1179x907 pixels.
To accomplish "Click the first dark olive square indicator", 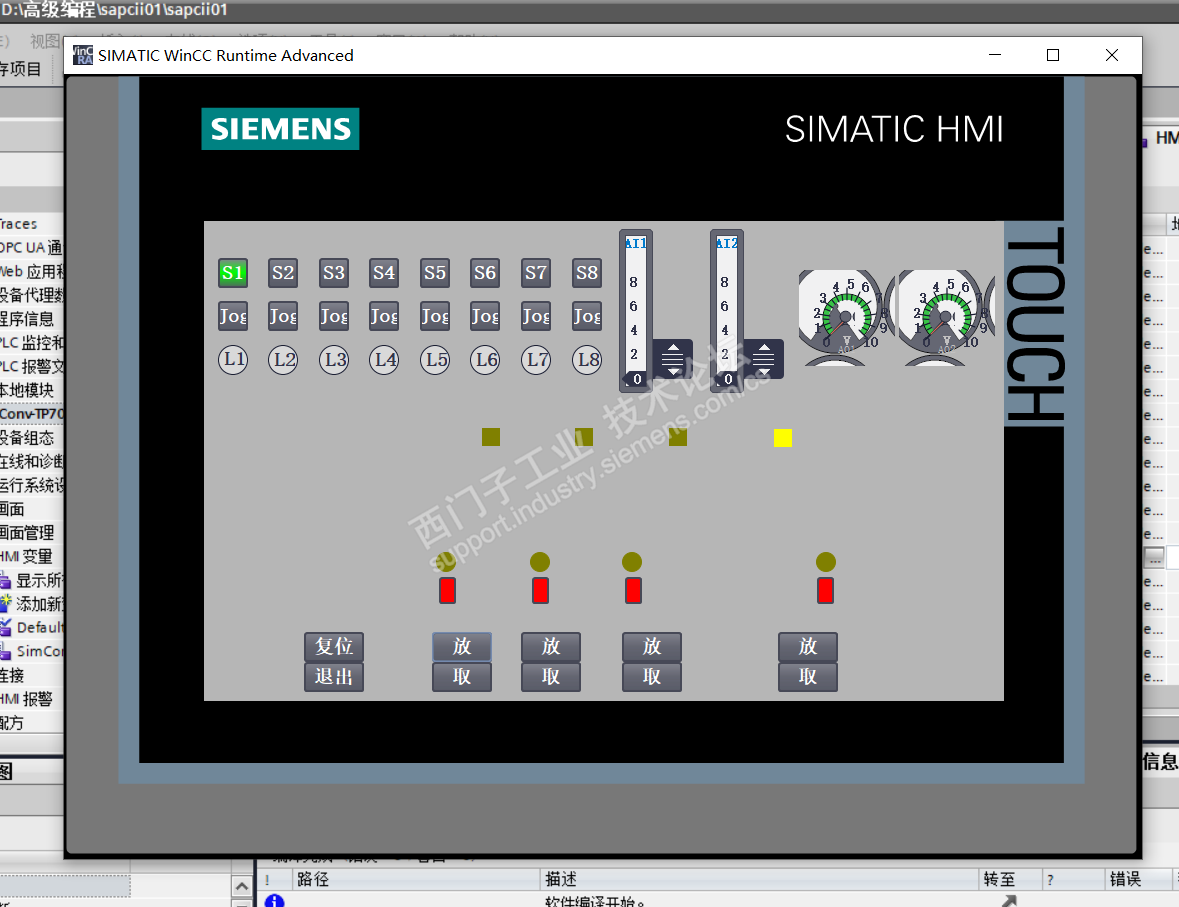I will point(491,437).
